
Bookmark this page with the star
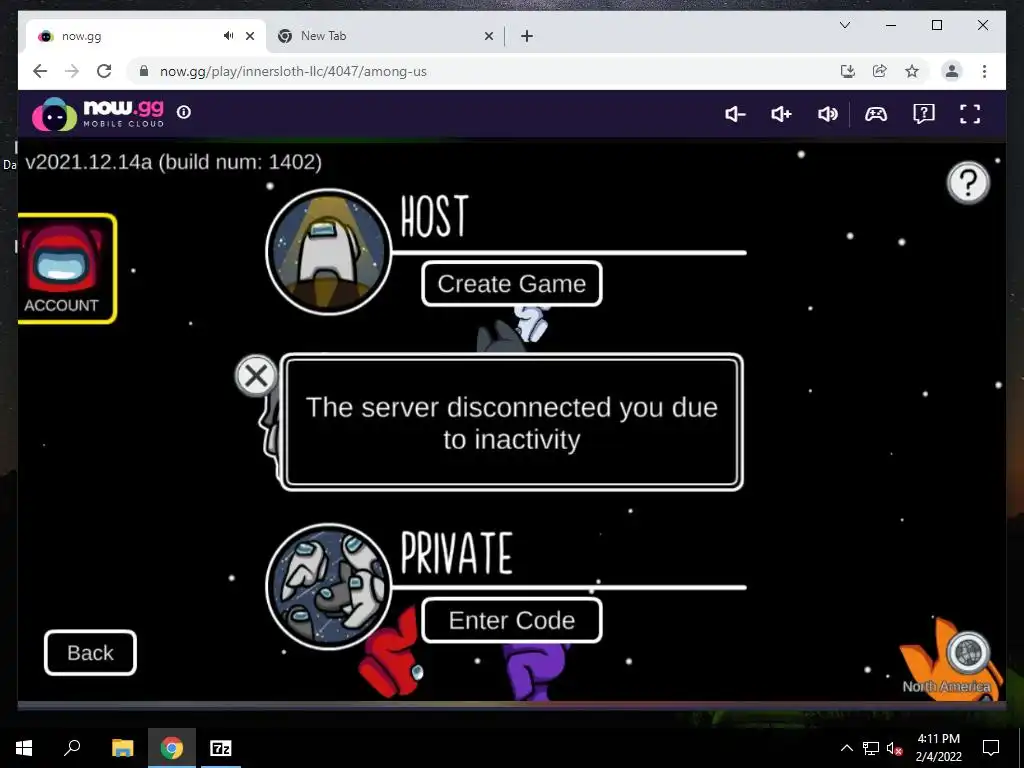coord(912,71)
